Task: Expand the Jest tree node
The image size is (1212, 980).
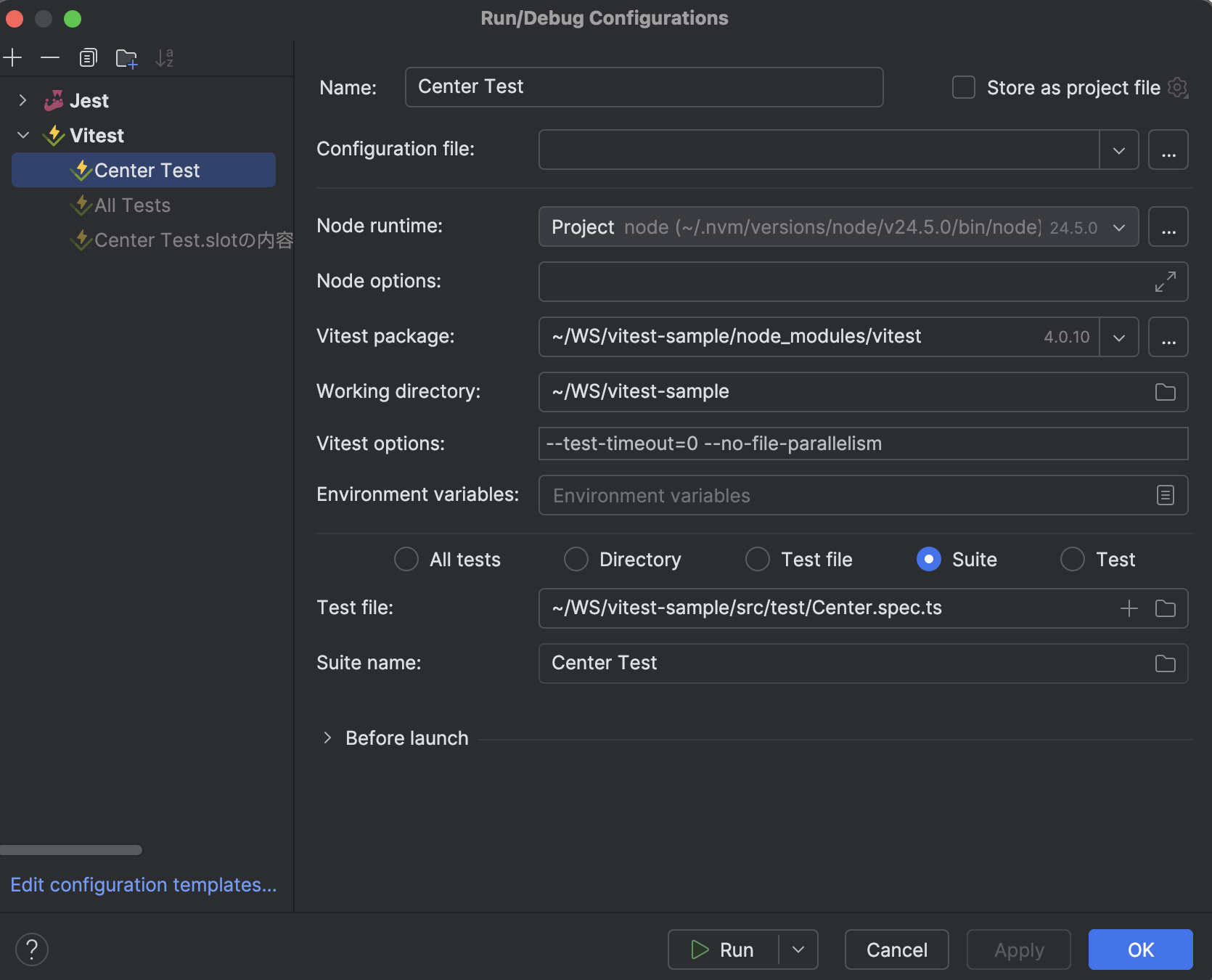Action: pos(22,101)
